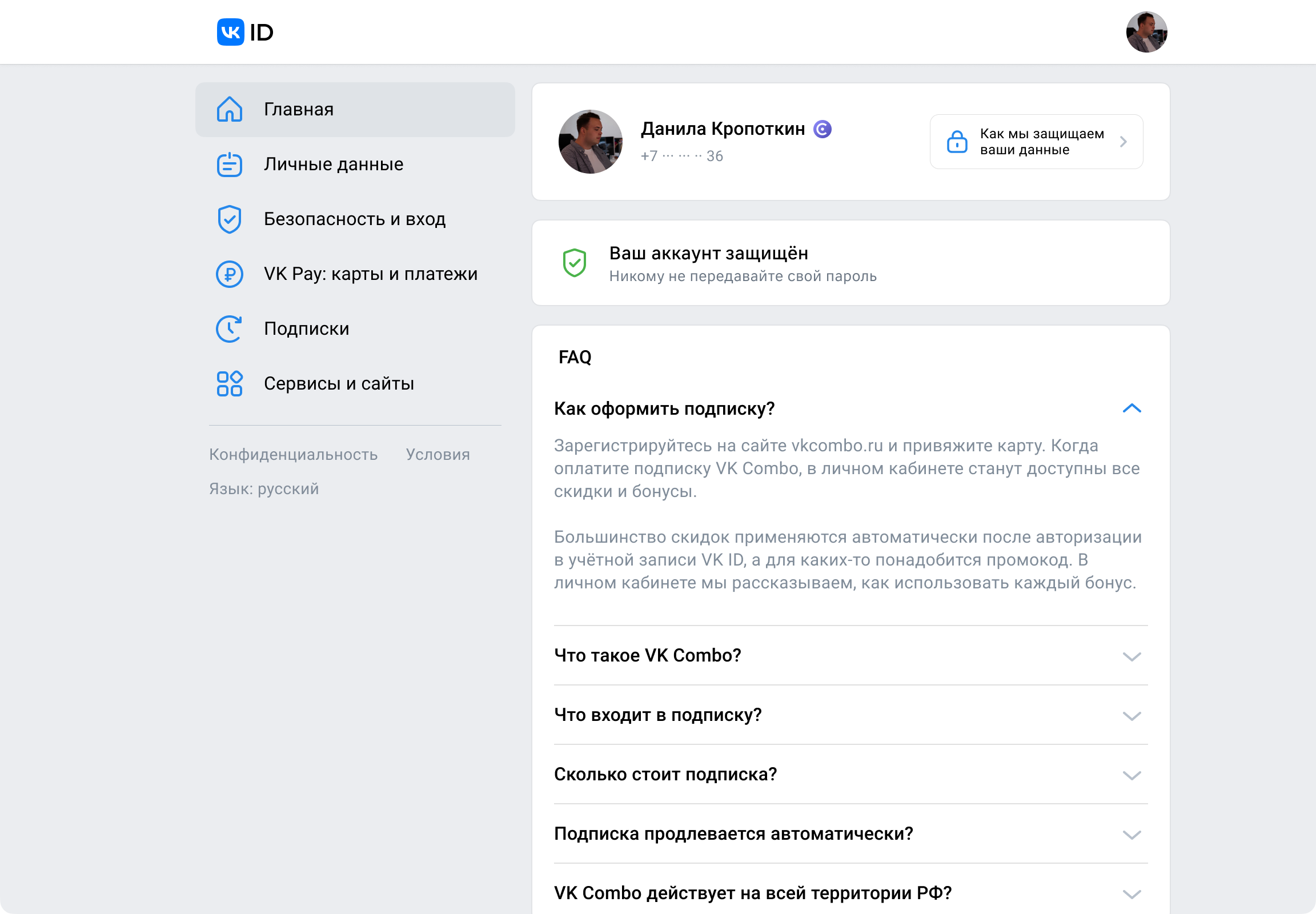Click the green shield account status icon

coord(575,263)
